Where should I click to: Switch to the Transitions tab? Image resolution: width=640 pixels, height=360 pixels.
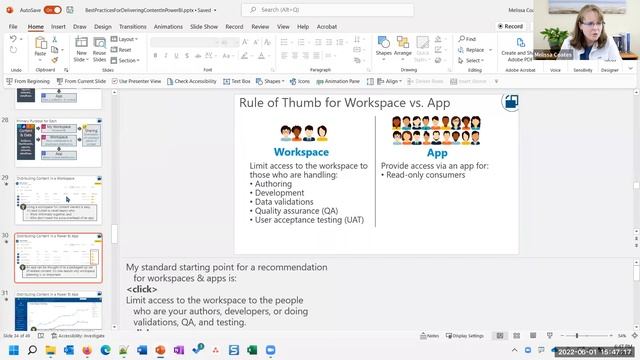pos(132,27)
